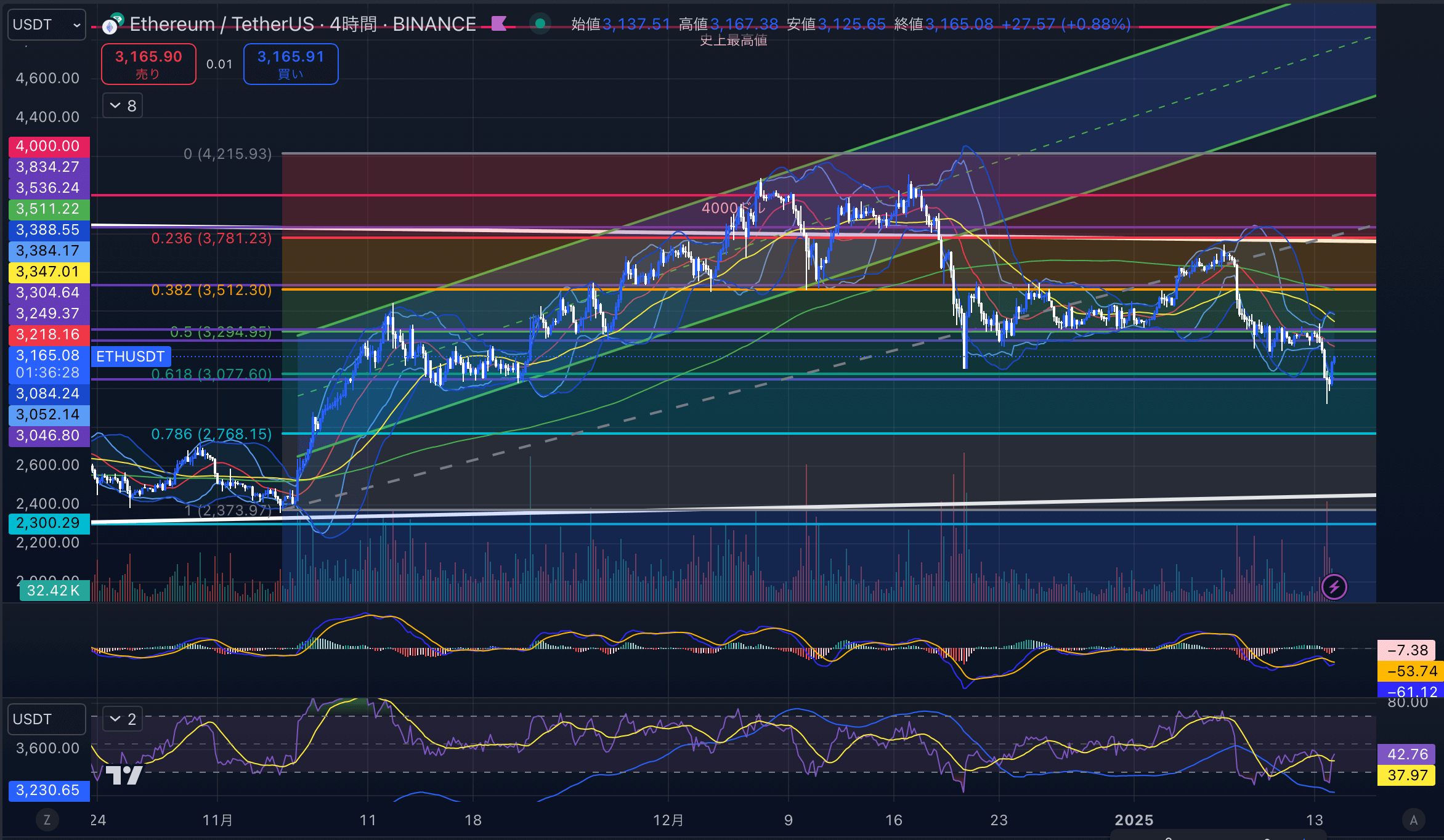The image size is (1444, 840).
Task: Click the yellow 37.97 RSI label
Action: (1407, 775)
